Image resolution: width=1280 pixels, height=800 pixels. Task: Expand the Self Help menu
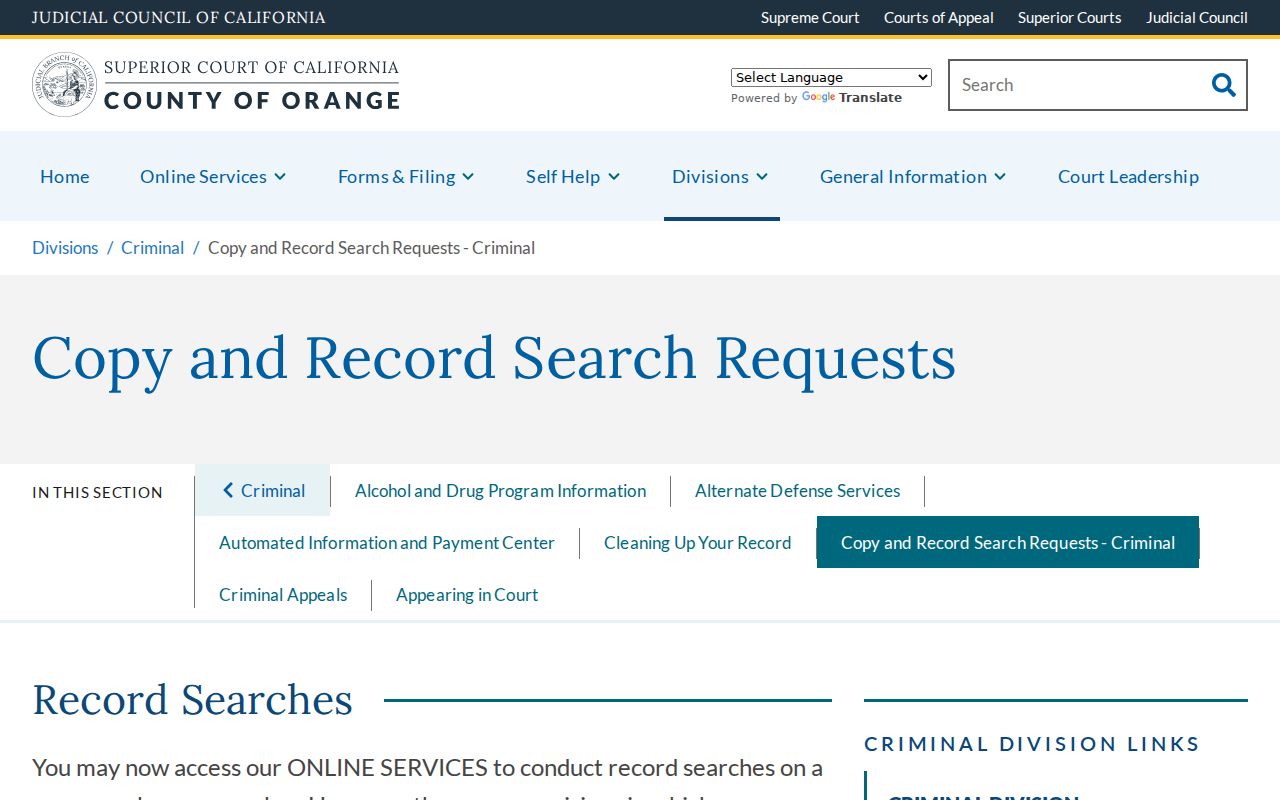click(x=573, y=176)
